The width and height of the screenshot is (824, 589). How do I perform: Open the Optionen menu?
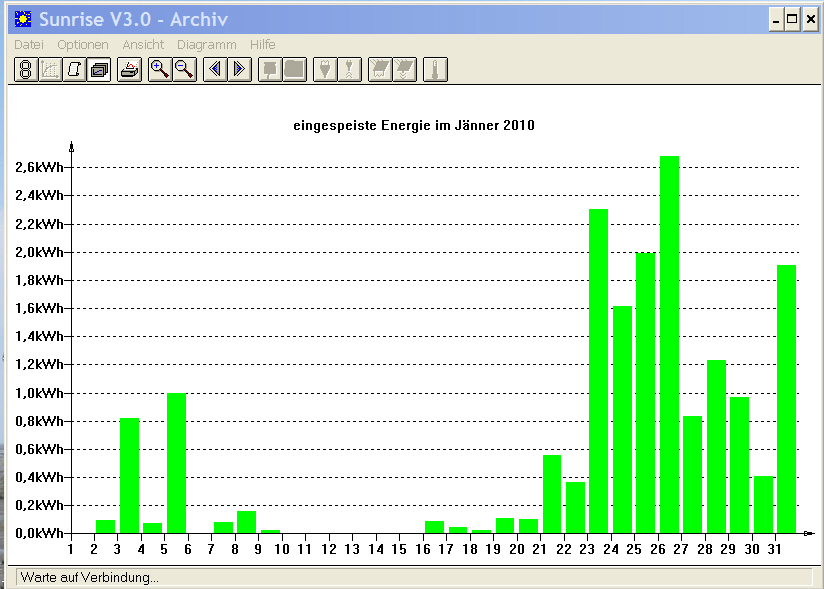click(x=83, y=45)
